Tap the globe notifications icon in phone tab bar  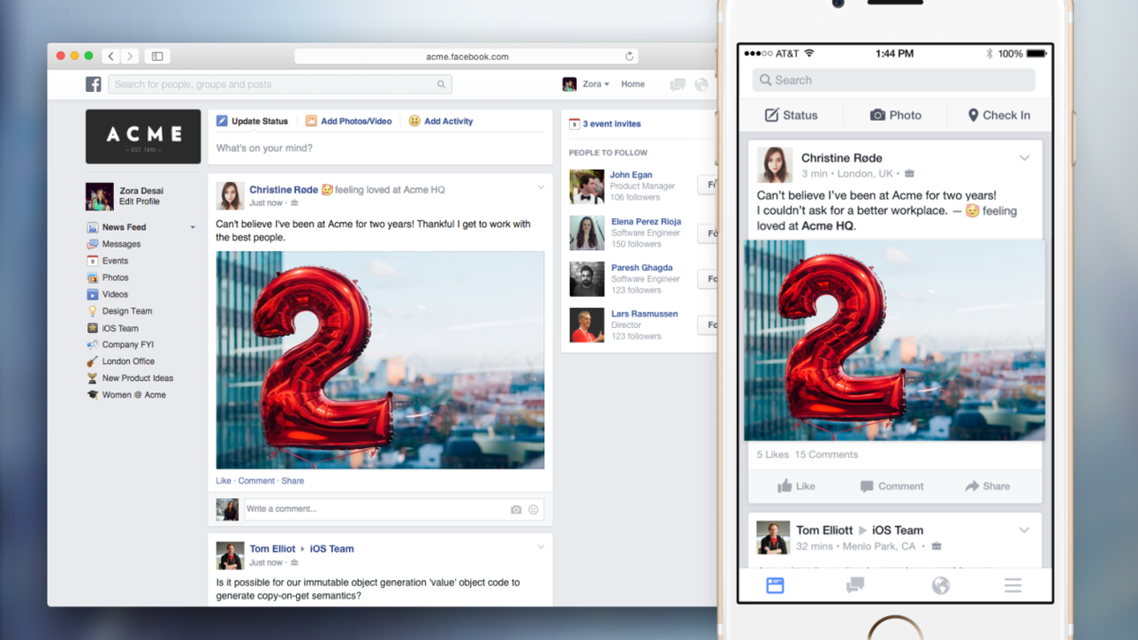click(x=941, y=586)
